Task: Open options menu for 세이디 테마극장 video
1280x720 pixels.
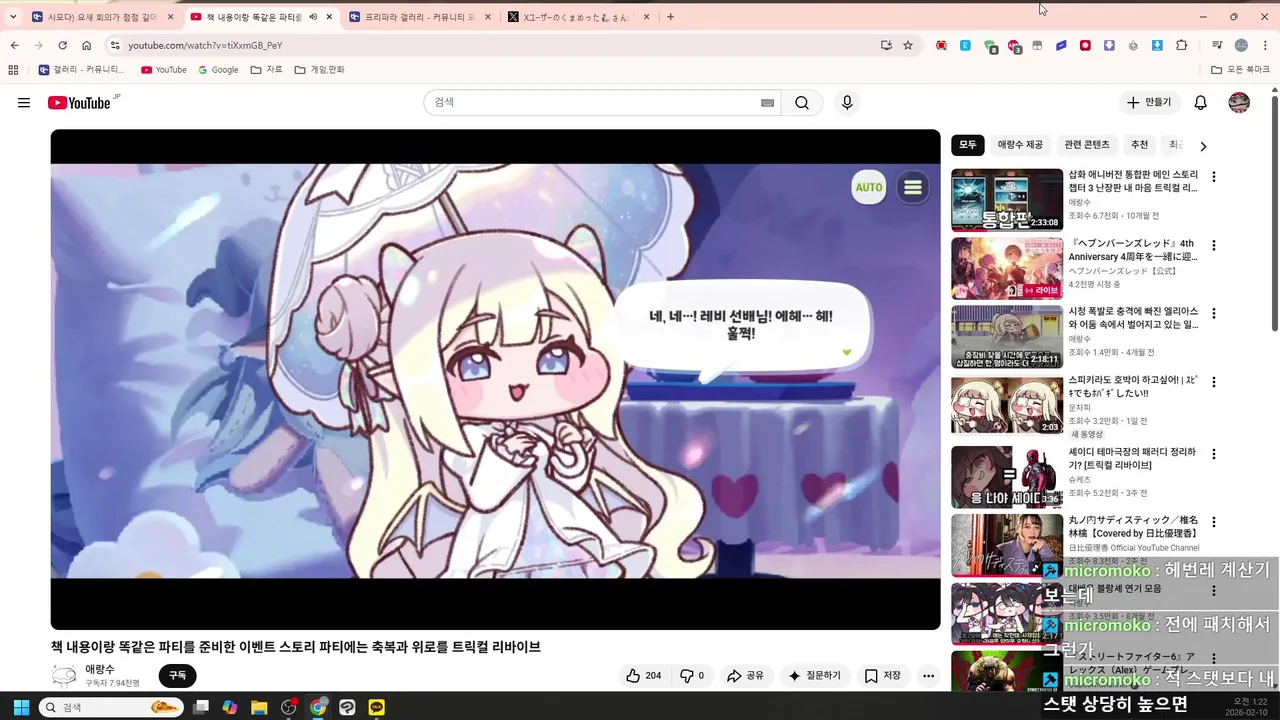Action: 1214,454
